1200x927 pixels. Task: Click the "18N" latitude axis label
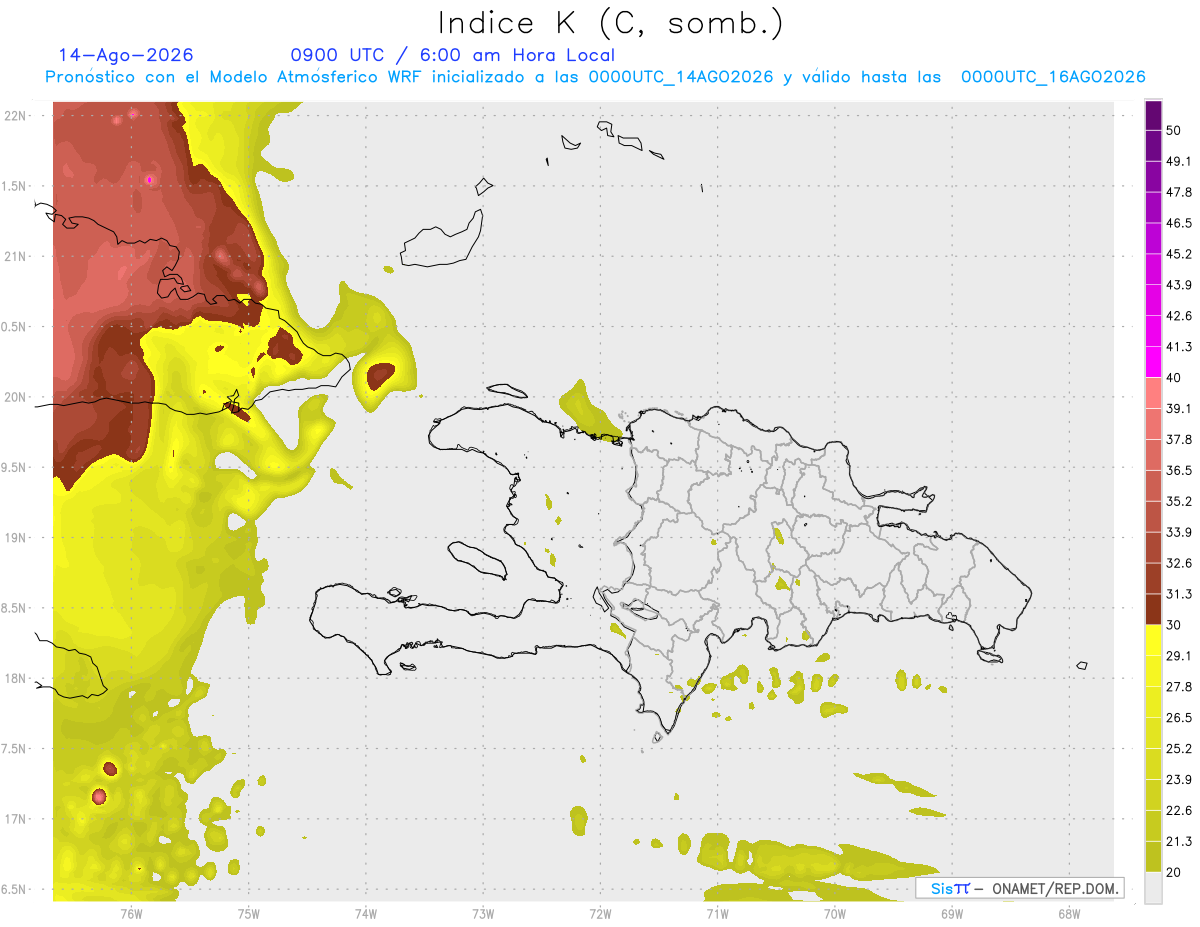pos(15,679)
